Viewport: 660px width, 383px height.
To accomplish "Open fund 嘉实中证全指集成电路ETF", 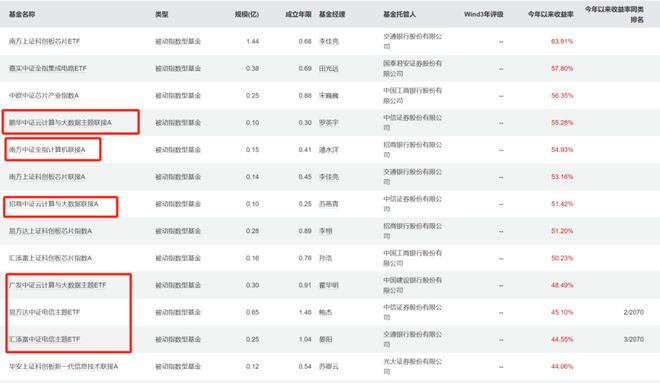I will coord(48,68).
